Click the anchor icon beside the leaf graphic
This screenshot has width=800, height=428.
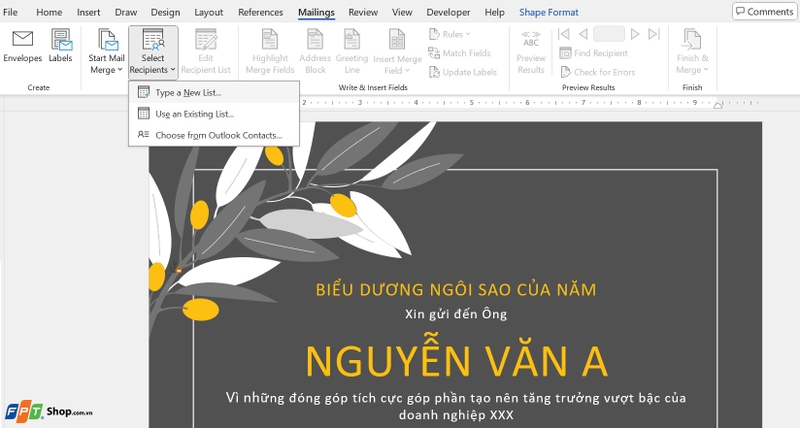click(176, 267)
